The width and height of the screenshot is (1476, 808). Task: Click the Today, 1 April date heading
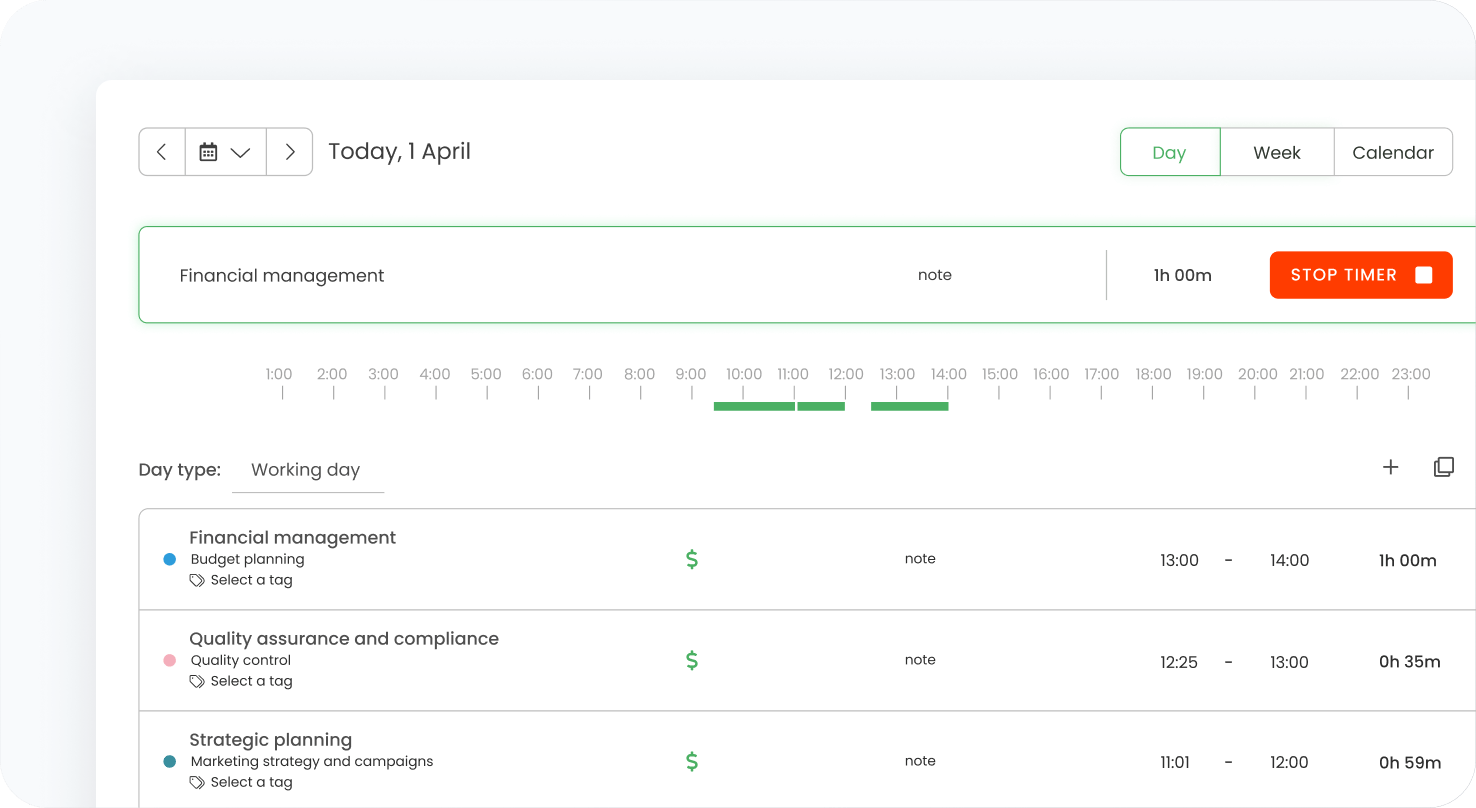click(400, 152)
